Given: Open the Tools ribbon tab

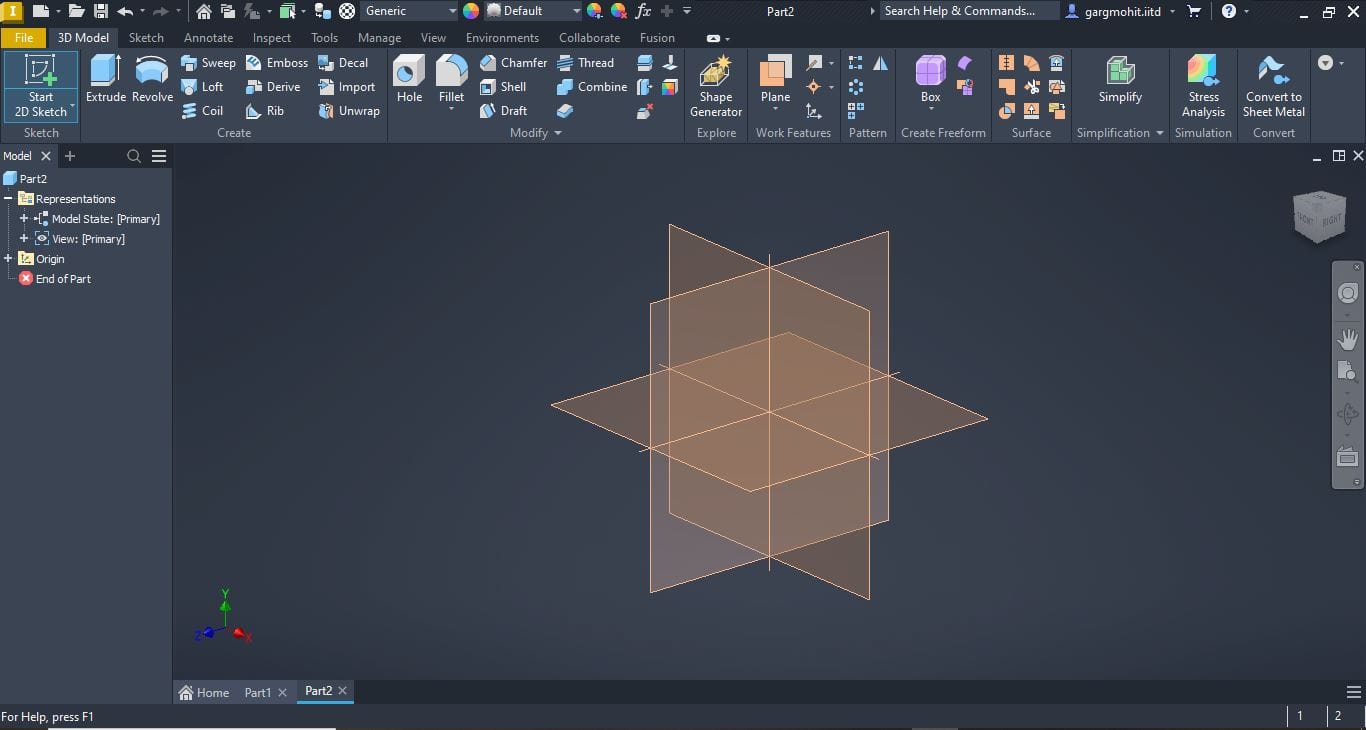Looking at the screenshot, I should (324, 38).
